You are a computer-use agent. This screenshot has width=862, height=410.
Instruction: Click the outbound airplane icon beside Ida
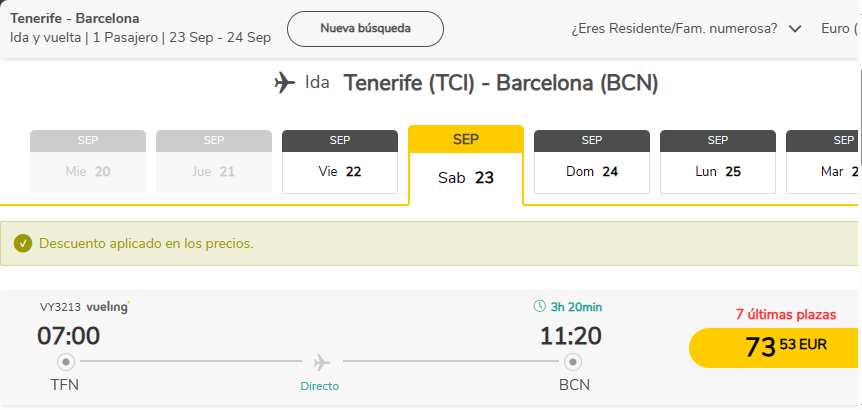285,84
